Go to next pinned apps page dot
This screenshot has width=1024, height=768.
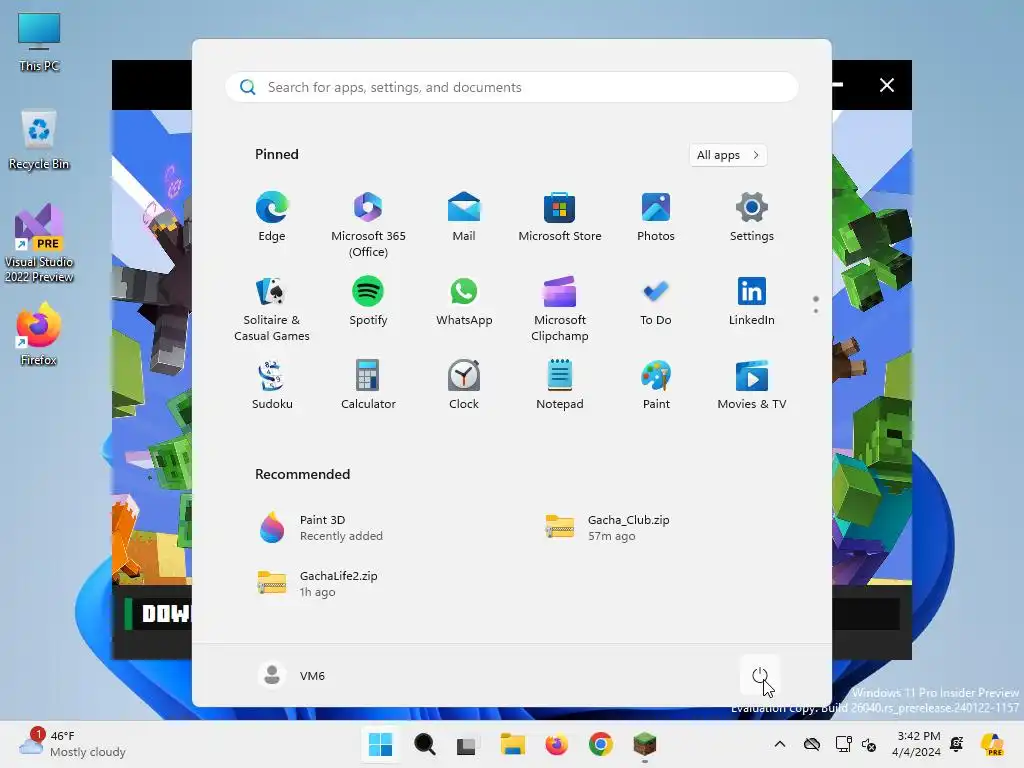pyautogui.click(x=816, y=311)
